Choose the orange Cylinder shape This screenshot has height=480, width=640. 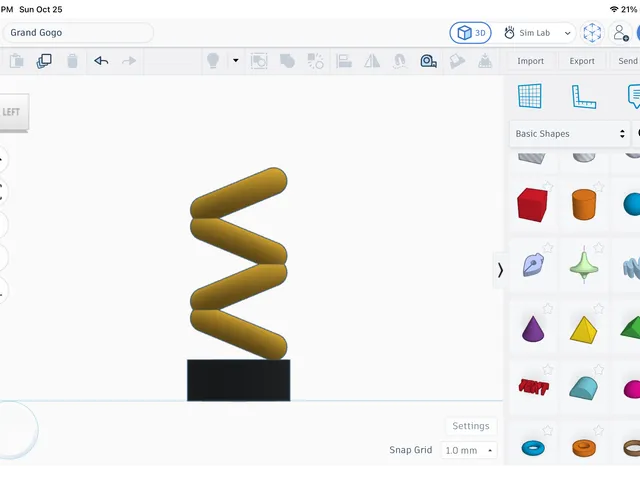tap(584, 204)
